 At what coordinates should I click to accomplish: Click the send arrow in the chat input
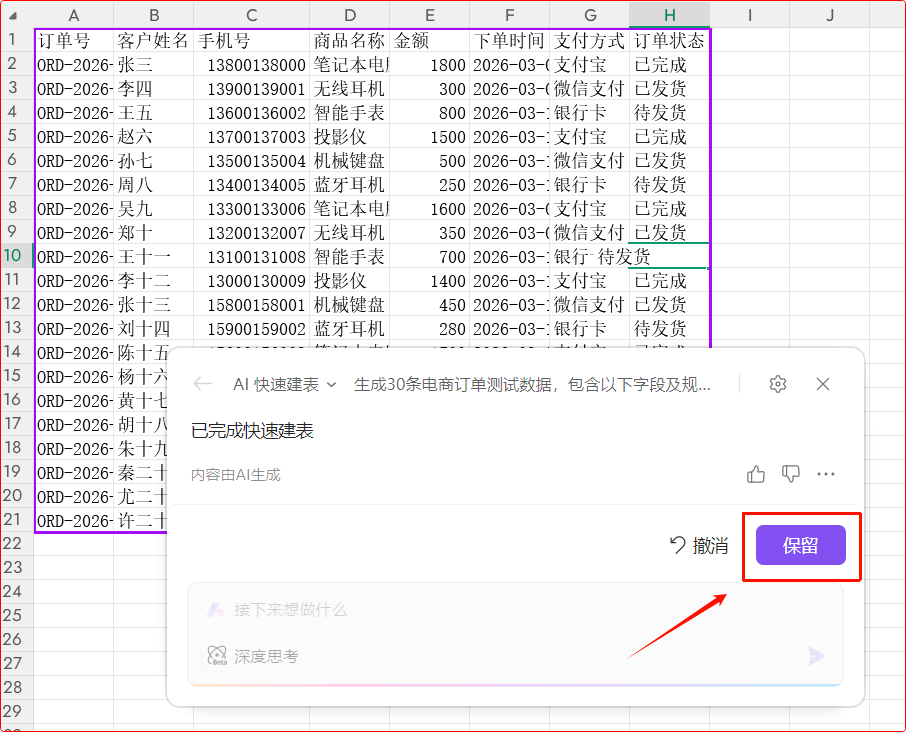click(x=815, y=656)
